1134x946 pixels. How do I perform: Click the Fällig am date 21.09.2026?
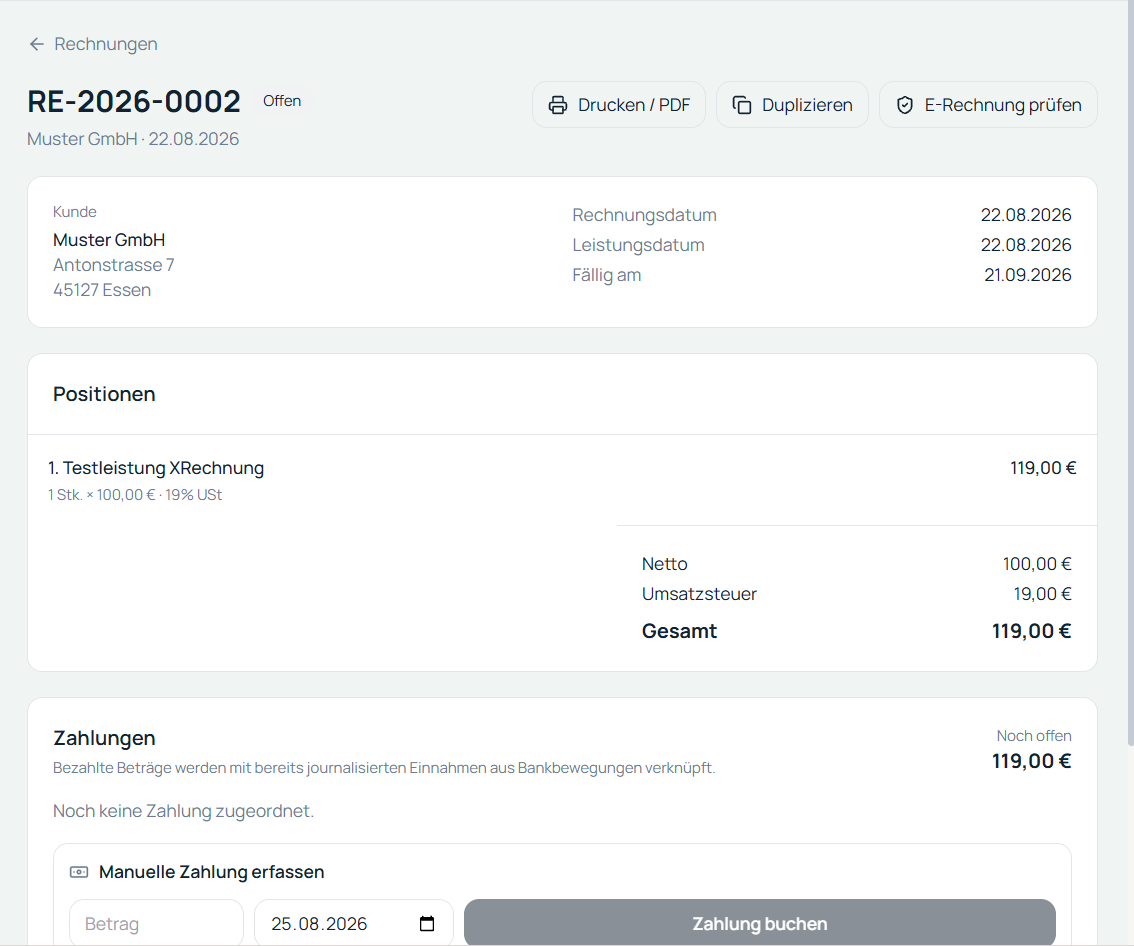tap(1028, 275)
